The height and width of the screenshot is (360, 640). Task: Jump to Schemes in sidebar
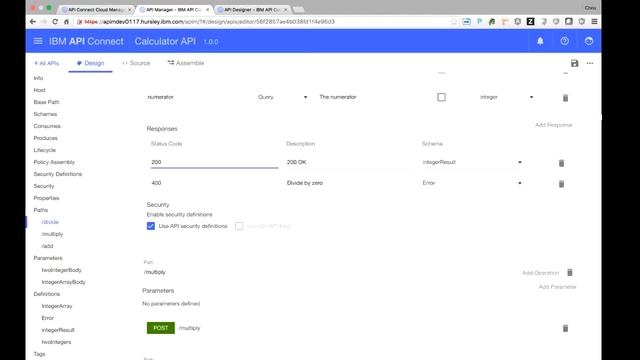[x=45, y=114]
